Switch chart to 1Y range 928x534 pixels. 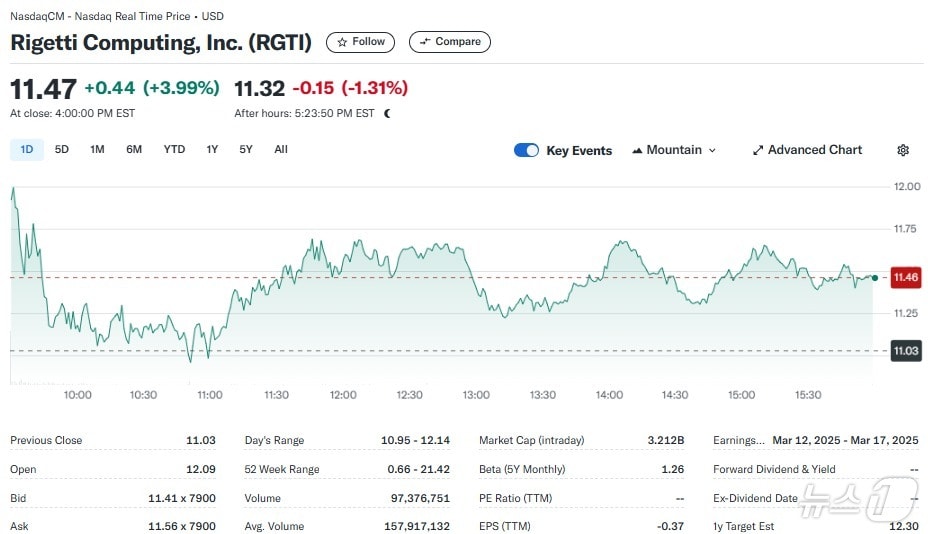212,150
